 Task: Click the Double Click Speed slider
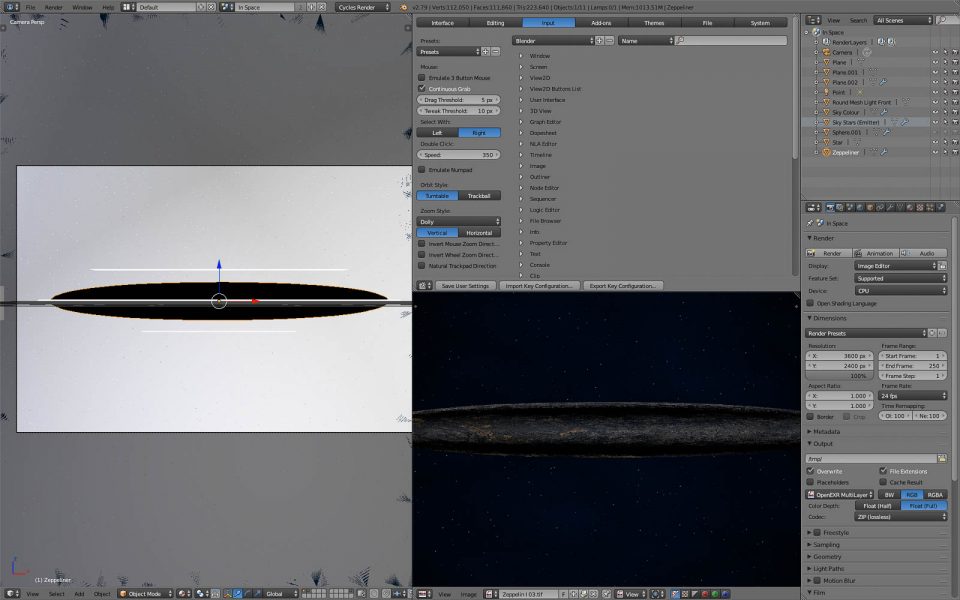click(458, 155)
